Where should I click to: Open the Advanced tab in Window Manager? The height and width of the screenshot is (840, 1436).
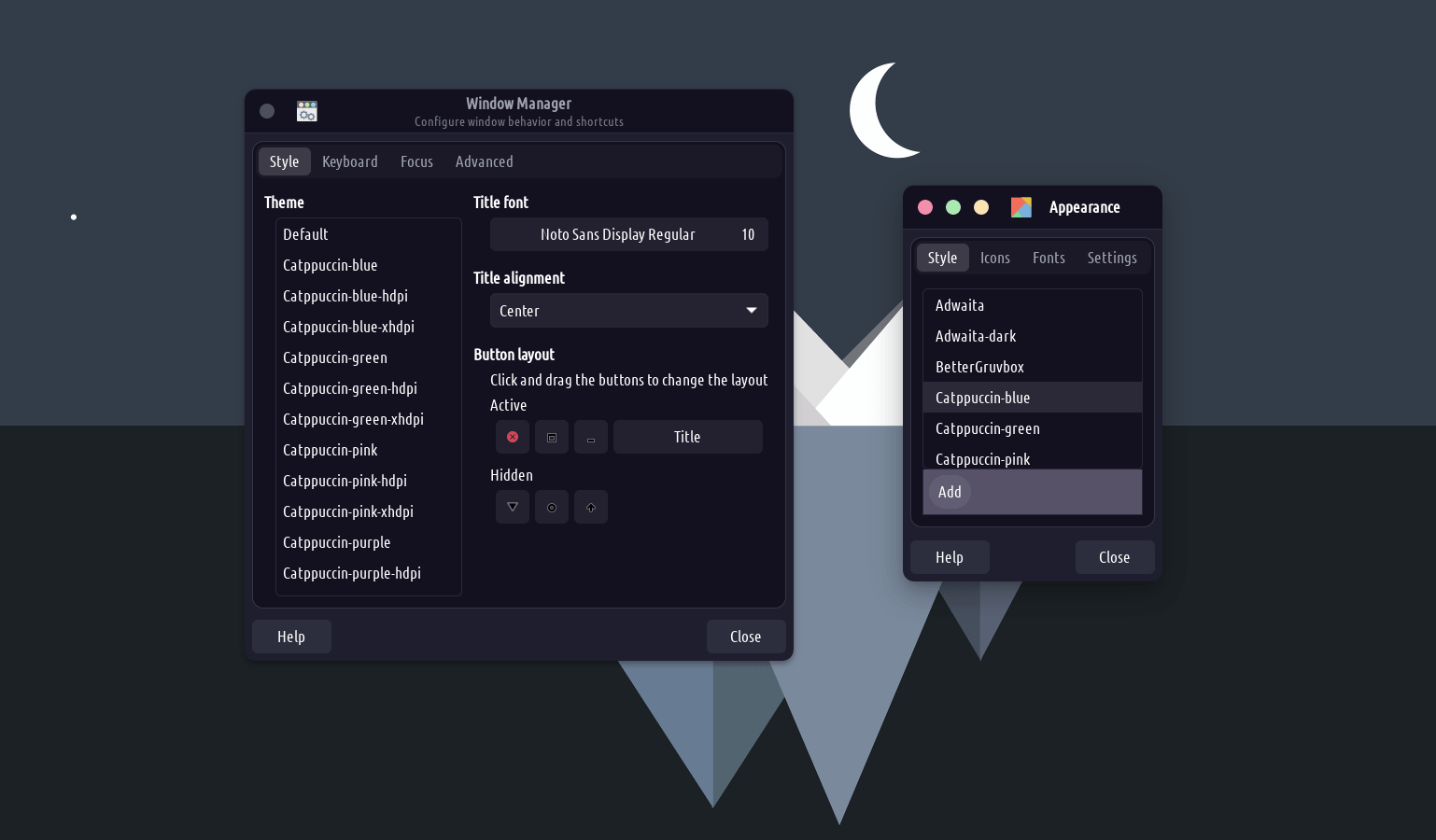484,161
